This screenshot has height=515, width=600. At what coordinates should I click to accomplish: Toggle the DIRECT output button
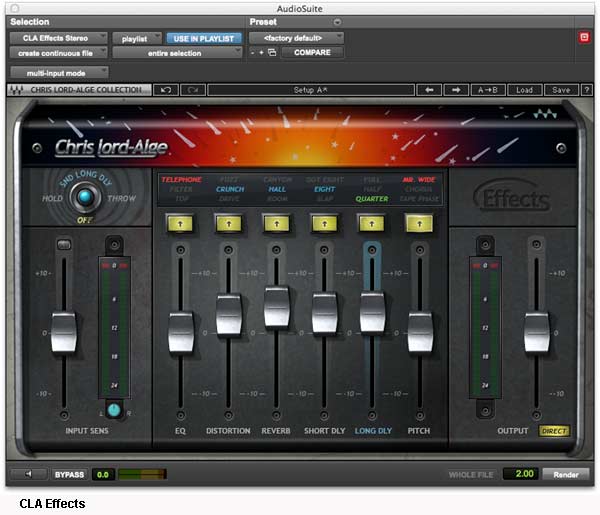tap(554, 431)
